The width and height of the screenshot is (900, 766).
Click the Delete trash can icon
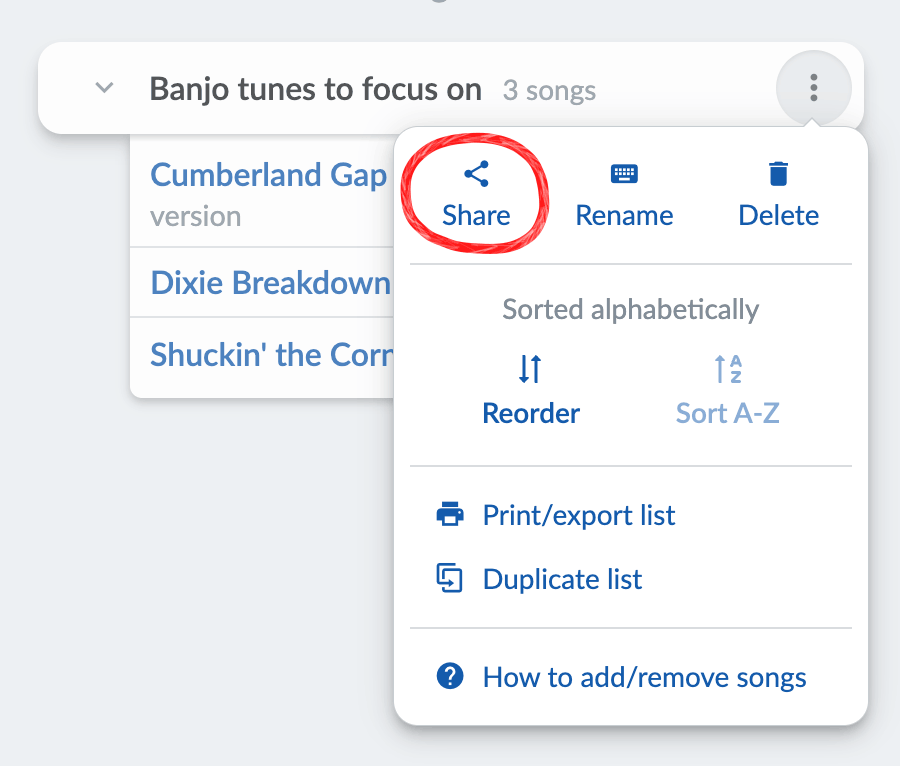pyautogui.click(x=778, y=174)
